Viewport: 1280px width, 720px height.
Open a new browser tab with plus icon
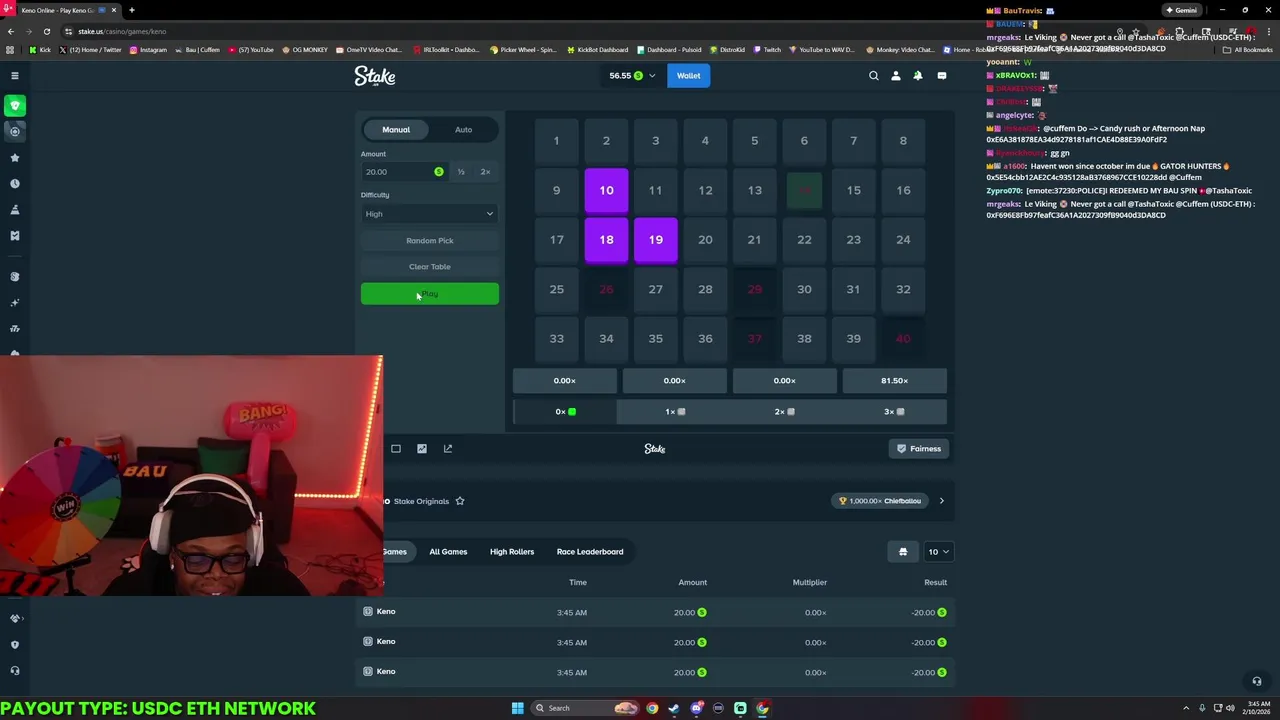pos(131,10)
